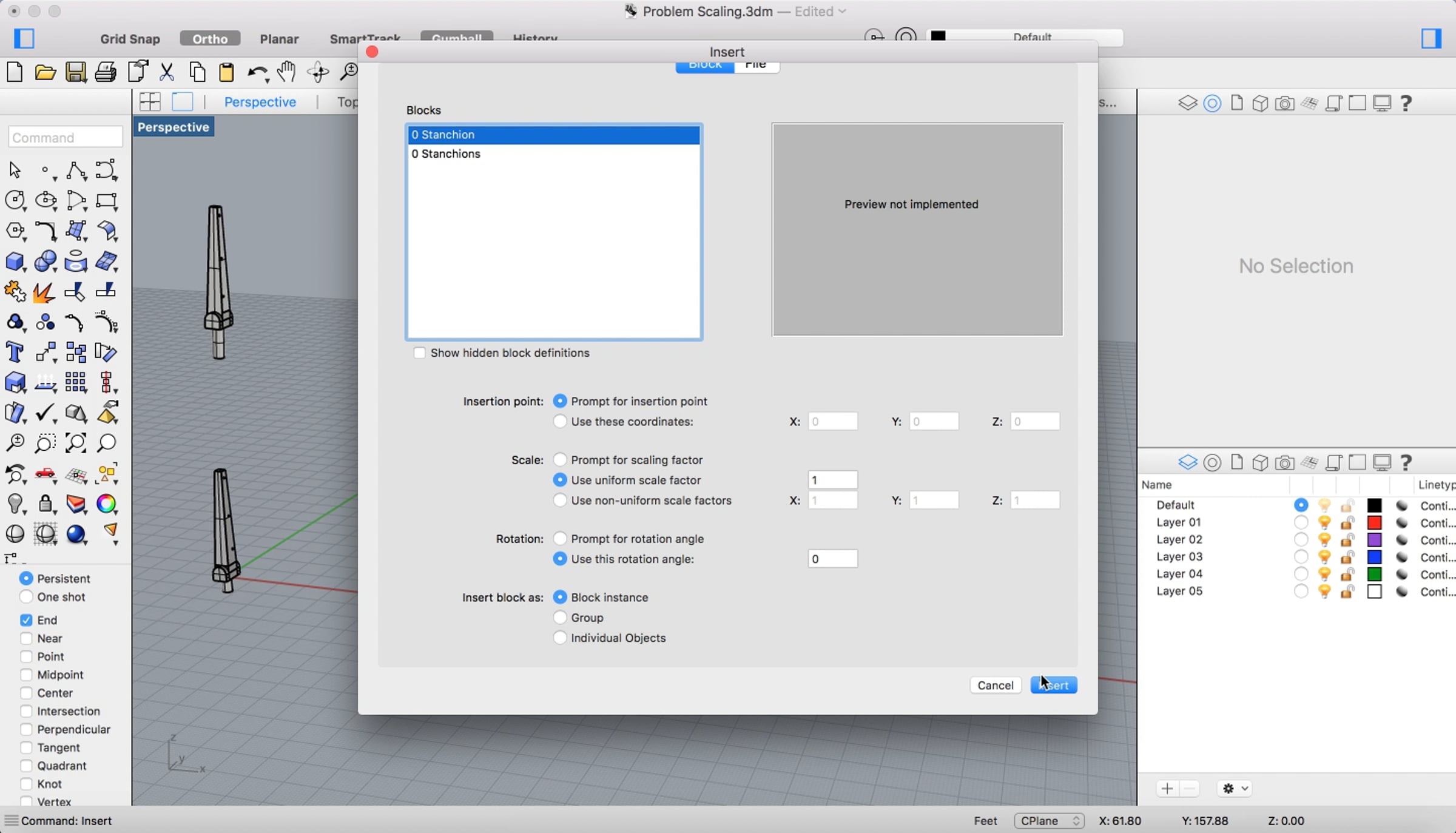
Task: Click the Save file icon in toolbar
Action: coord(75,72)
